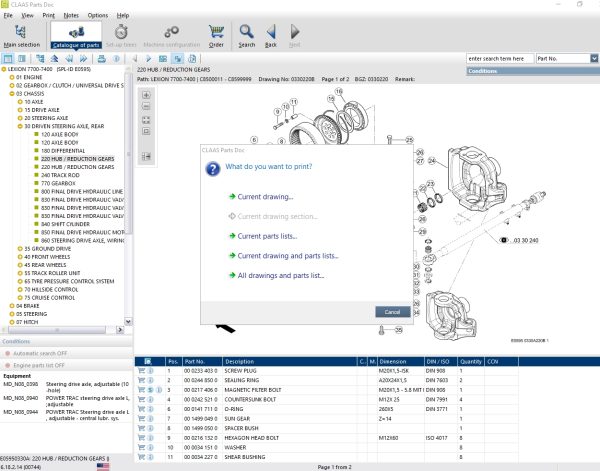The width and height of the screenshot is (600, 471).
Task: Open the Notes menu
Action: (x=71, y=16)
